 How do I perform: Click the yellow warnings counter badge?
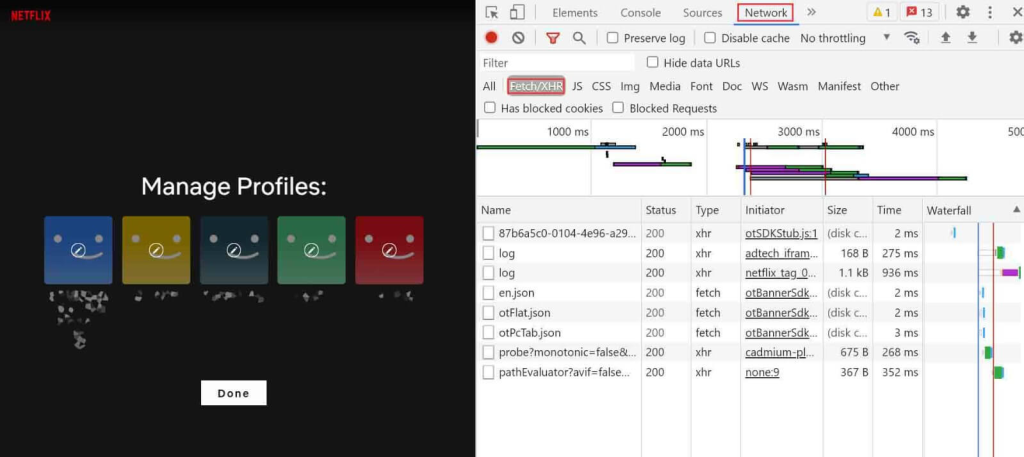[x=882, y=12]
